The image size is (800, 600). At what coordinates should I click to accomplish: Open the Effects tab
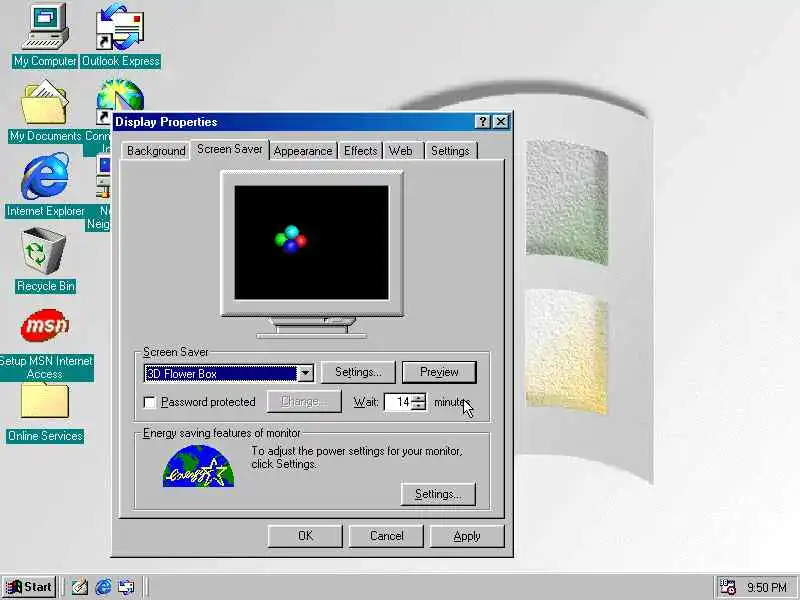pos(360,151)
